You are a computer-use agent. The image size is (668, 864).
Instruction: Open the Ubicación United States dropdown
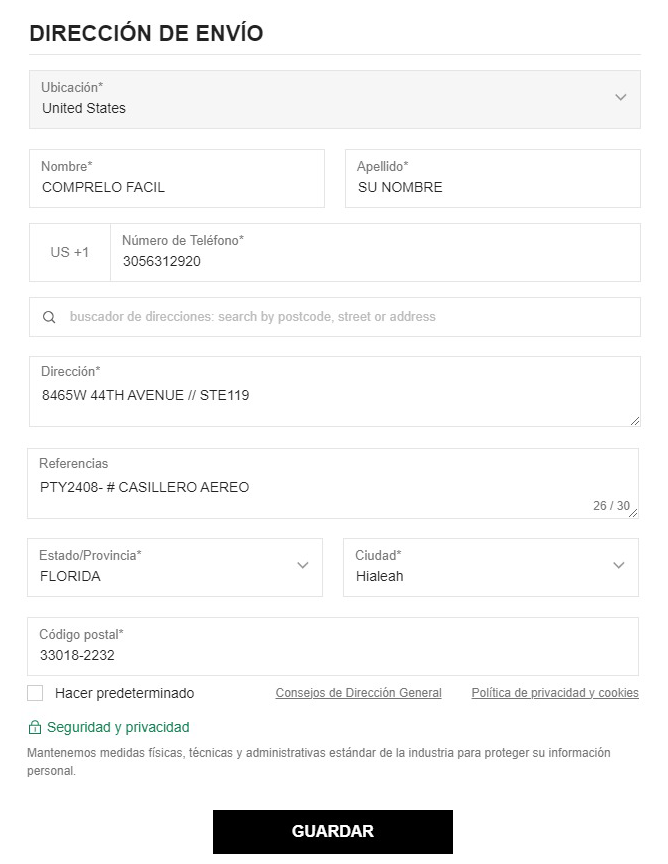tap(335, 100)
